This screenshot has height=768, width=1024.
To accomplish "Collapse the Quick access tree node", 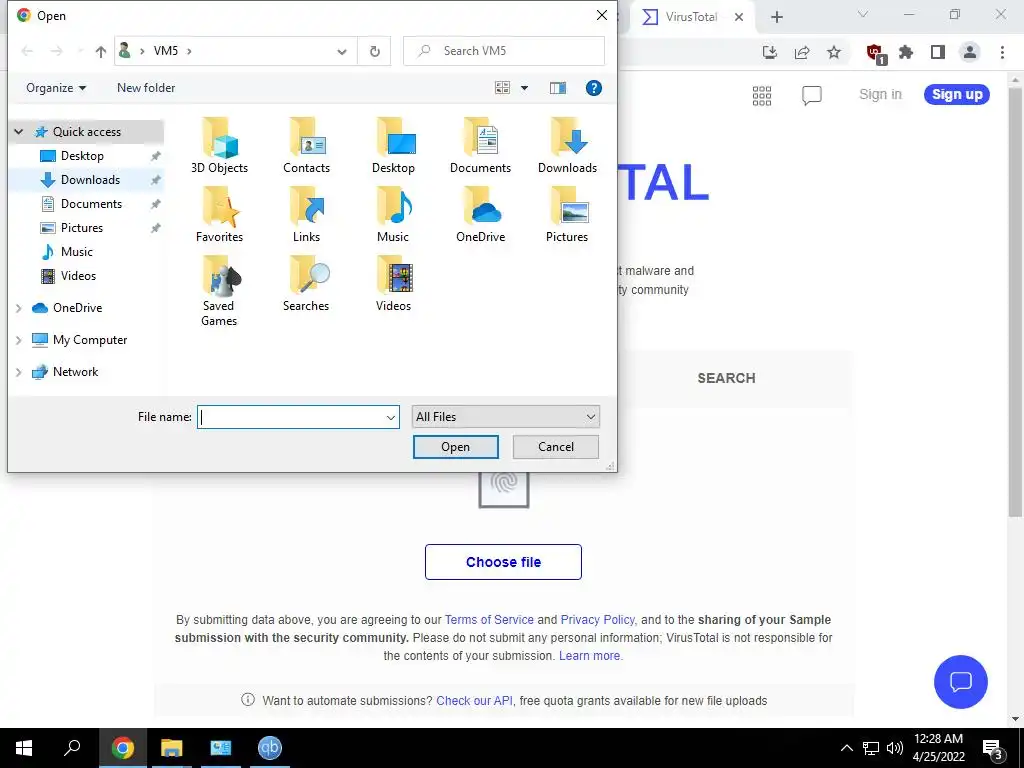I will coord(19,132).
